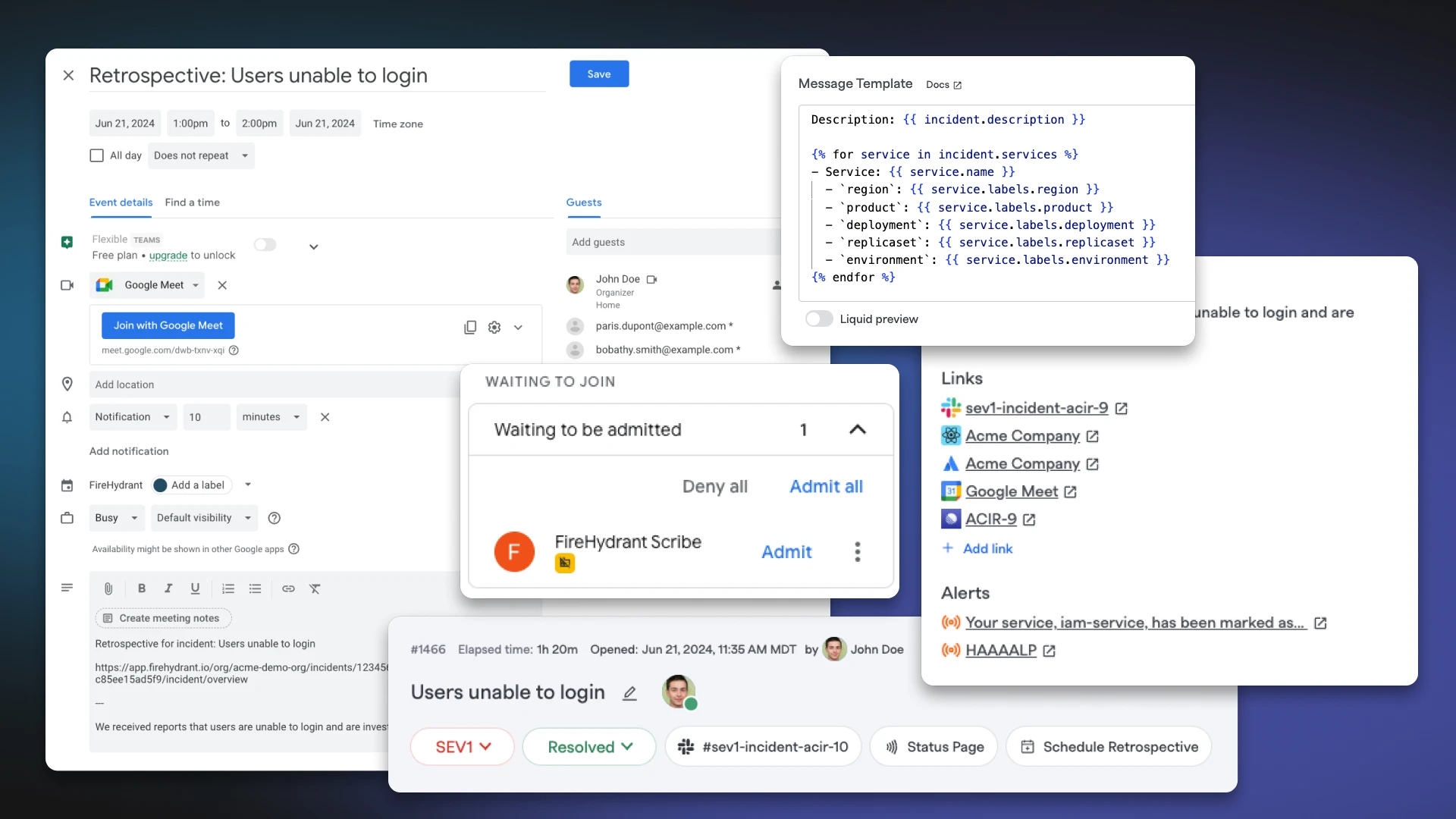Click the insert link icon in editor
The image size is (1456, 819).
[288, 588]
